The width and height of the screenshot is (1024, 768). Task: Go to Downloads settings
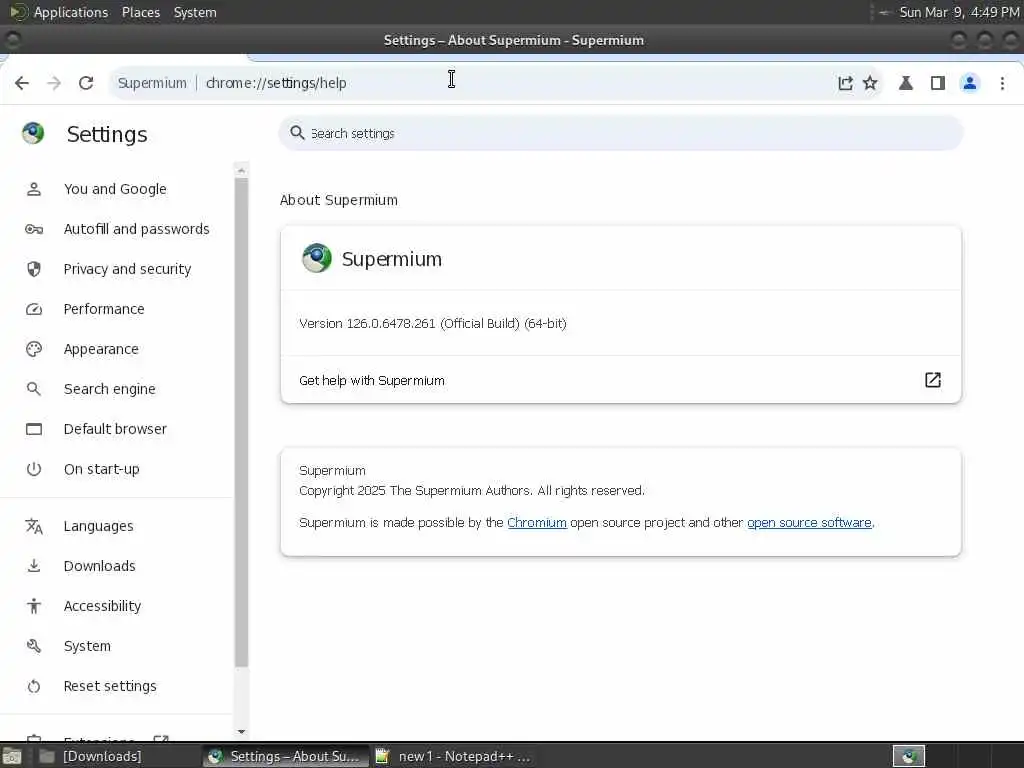click(99, 566)
